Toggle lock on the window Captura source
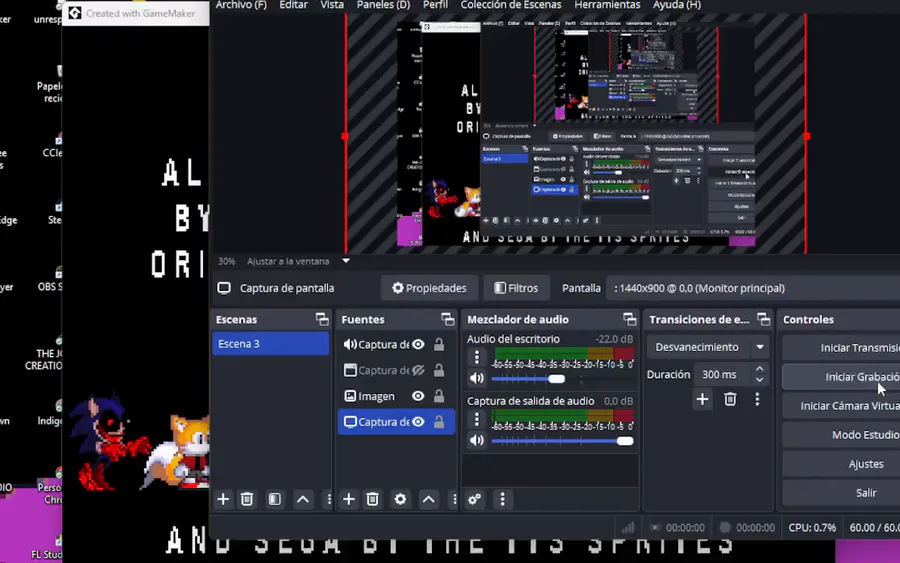 439,370
